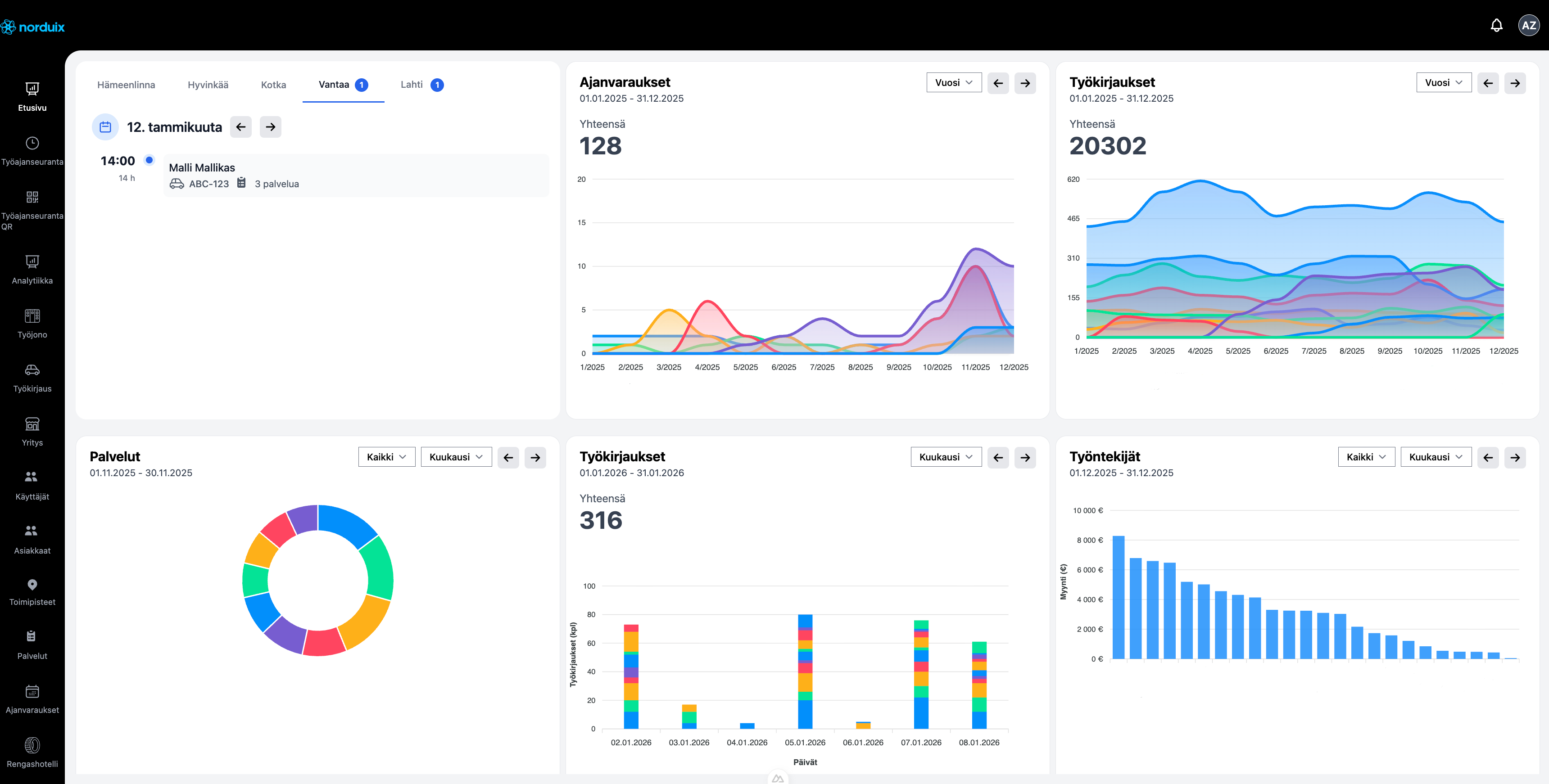Switch to the Lahti tab
The height and width of the screenshot is (784, 1549).
413,85
